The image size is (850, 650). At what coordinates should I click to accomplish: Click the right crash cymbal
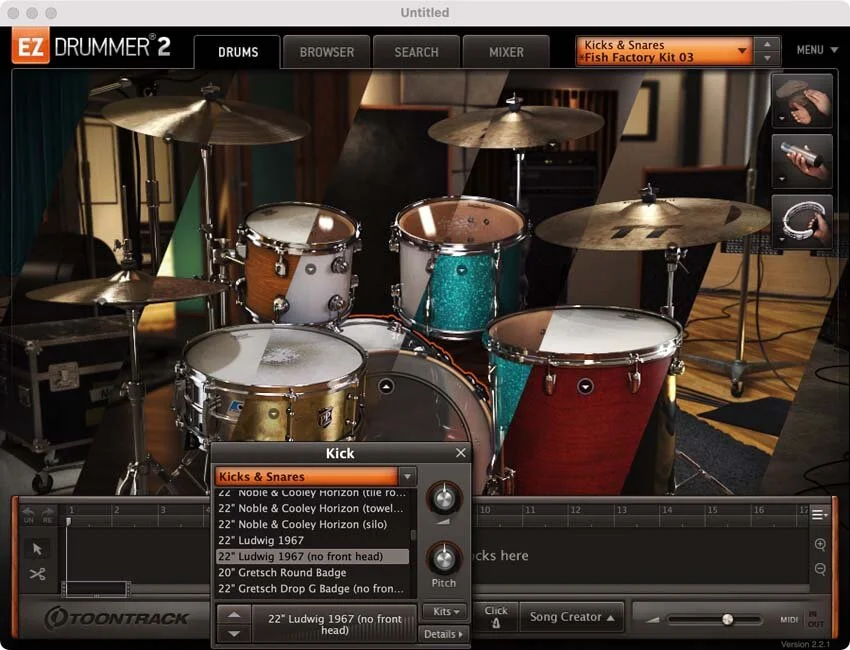[515, 125]
